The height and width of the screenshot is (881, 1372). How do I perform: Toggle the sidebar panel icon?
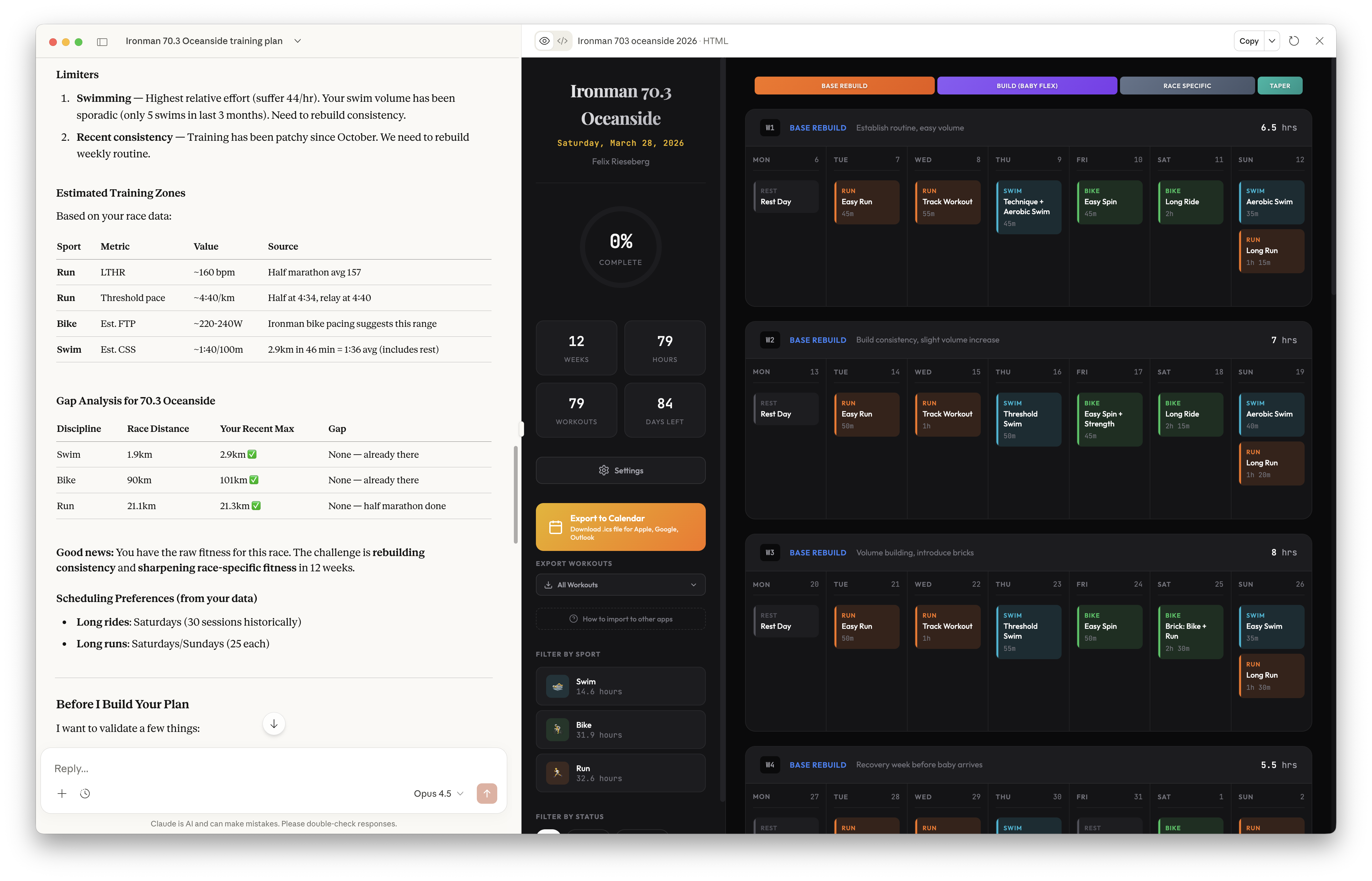pyautogui.click(x=103, y=41)
